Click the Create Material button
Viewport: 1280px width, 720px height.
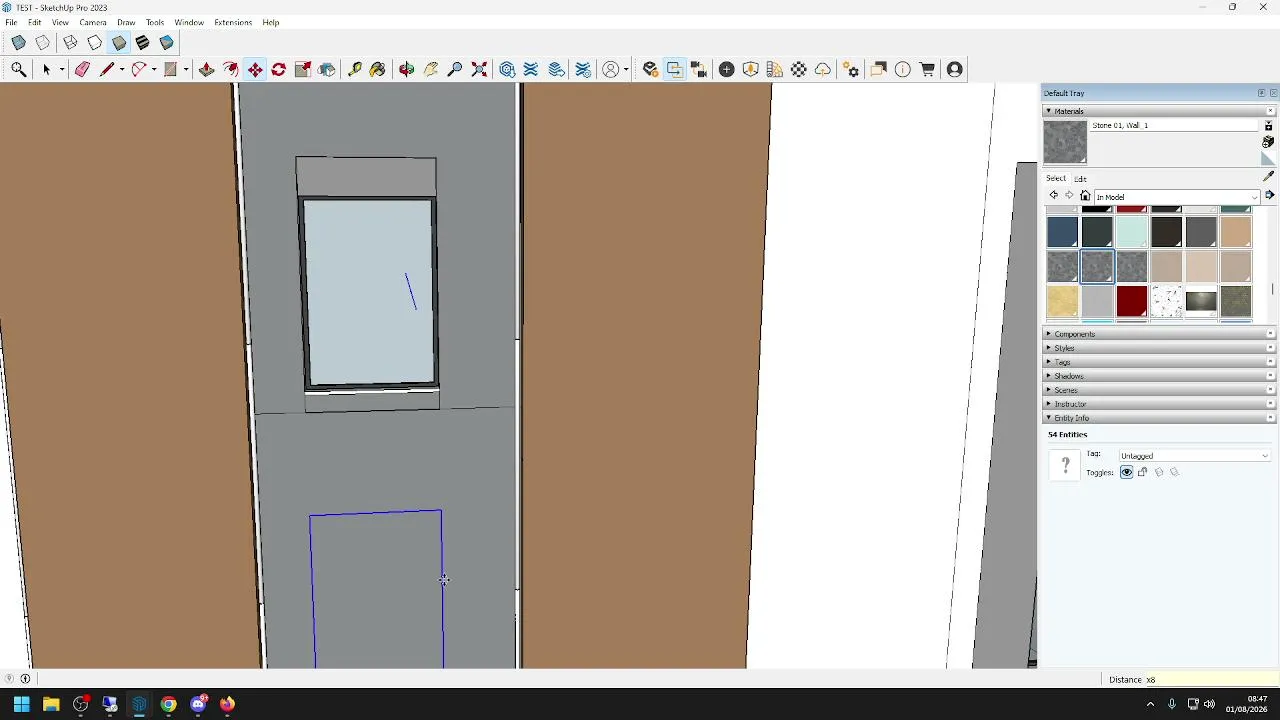click(1268, 142)
